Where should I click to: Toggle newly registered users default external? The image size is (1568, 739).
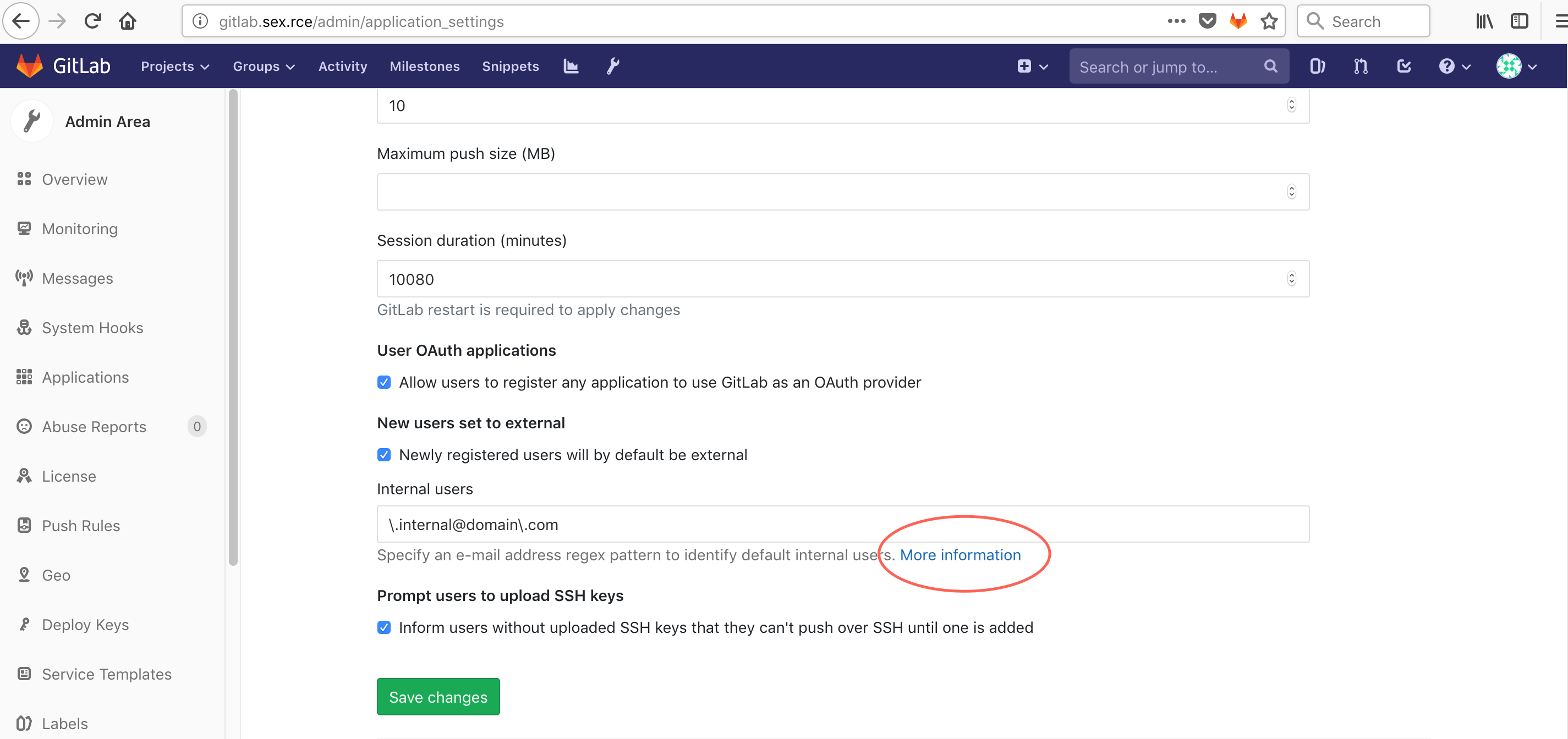[384, 454]
